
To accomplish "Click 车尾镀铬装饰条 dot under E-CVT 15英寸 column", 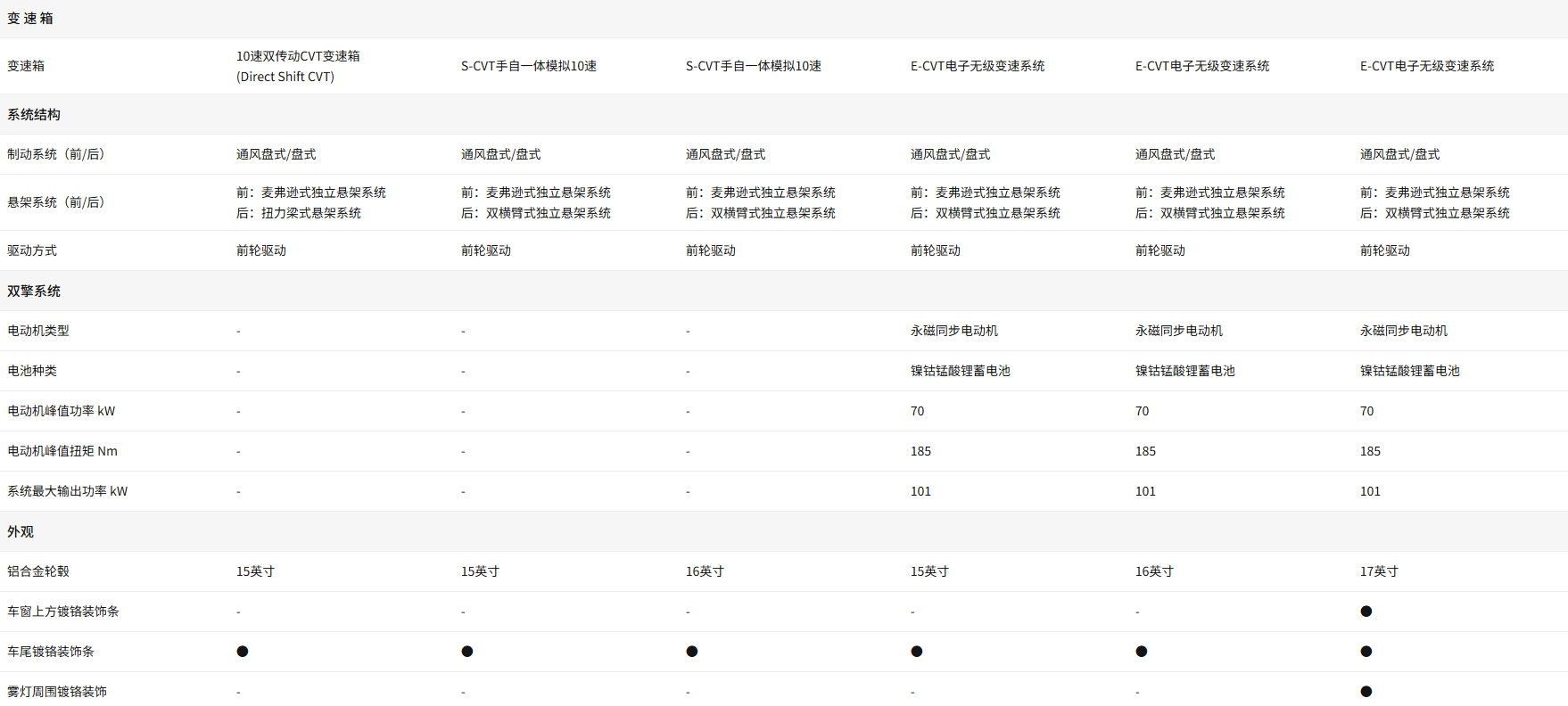I will (916, 652).
